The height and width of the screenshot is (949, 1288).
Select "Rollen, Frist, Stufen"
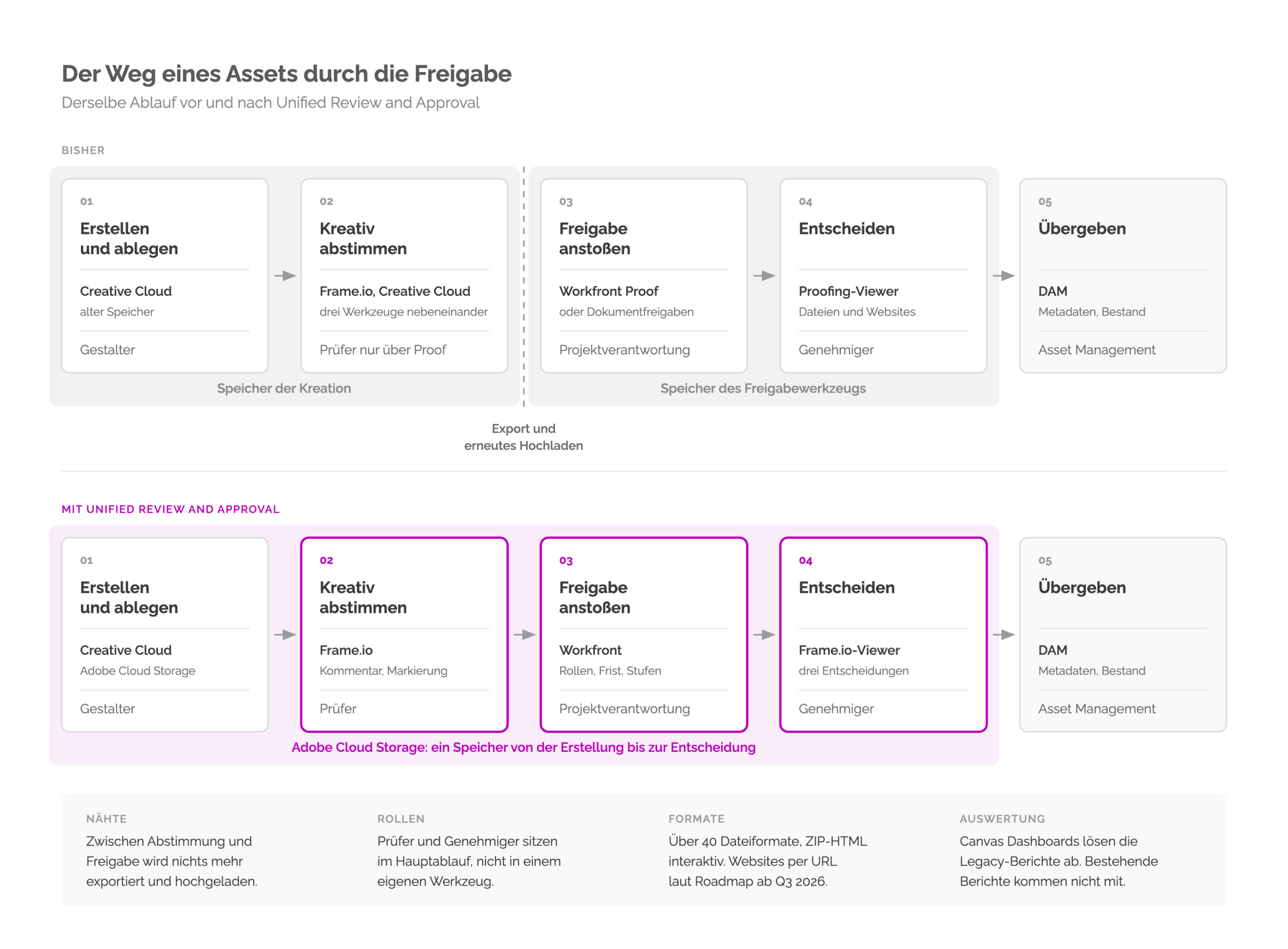pos(610,671)
